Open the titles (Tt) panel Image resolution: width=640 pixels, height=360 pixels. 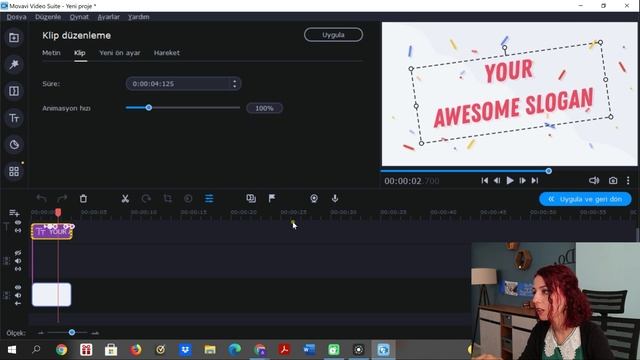click(14, 118)
